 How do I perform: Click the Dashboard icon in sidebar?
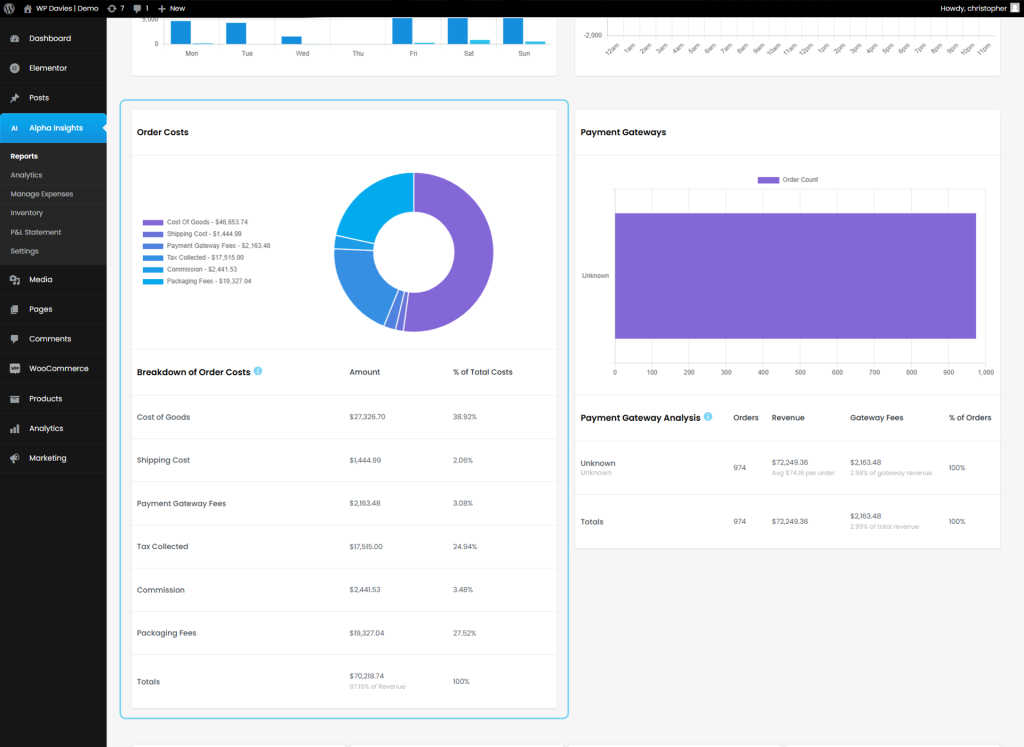coord(15,38)
